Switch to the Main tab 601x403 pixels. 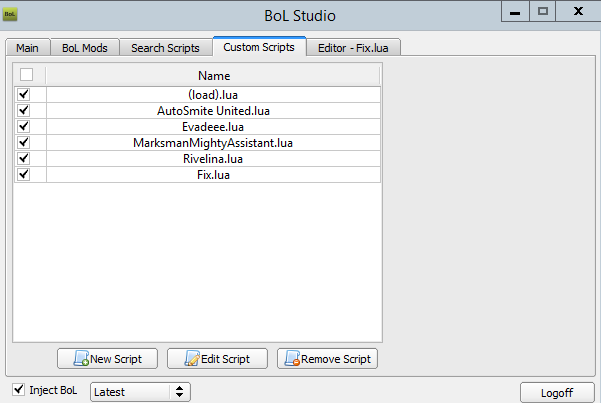click(28, 48)
